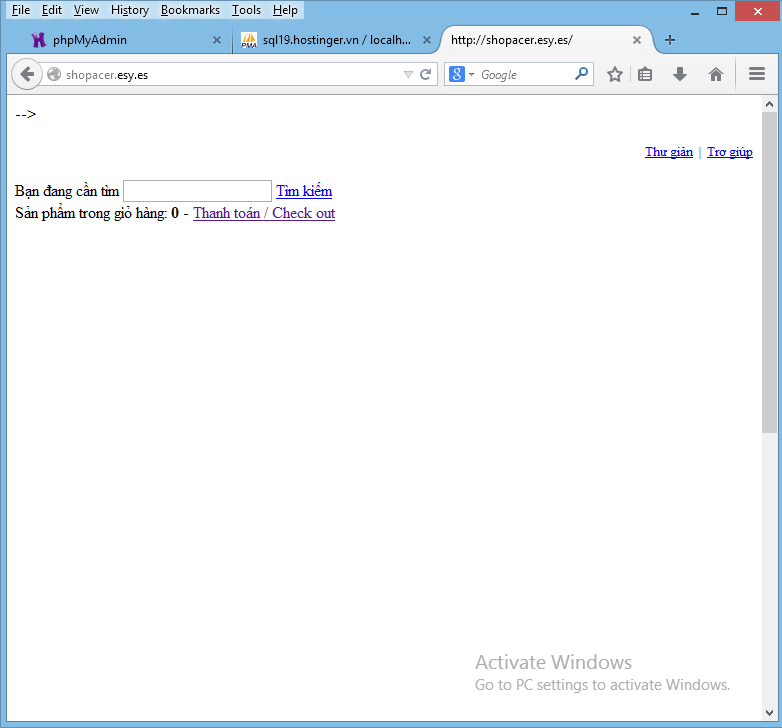Open the History menu
The image size is (782, 728).
pyautogui.click(x=130, y=10)
